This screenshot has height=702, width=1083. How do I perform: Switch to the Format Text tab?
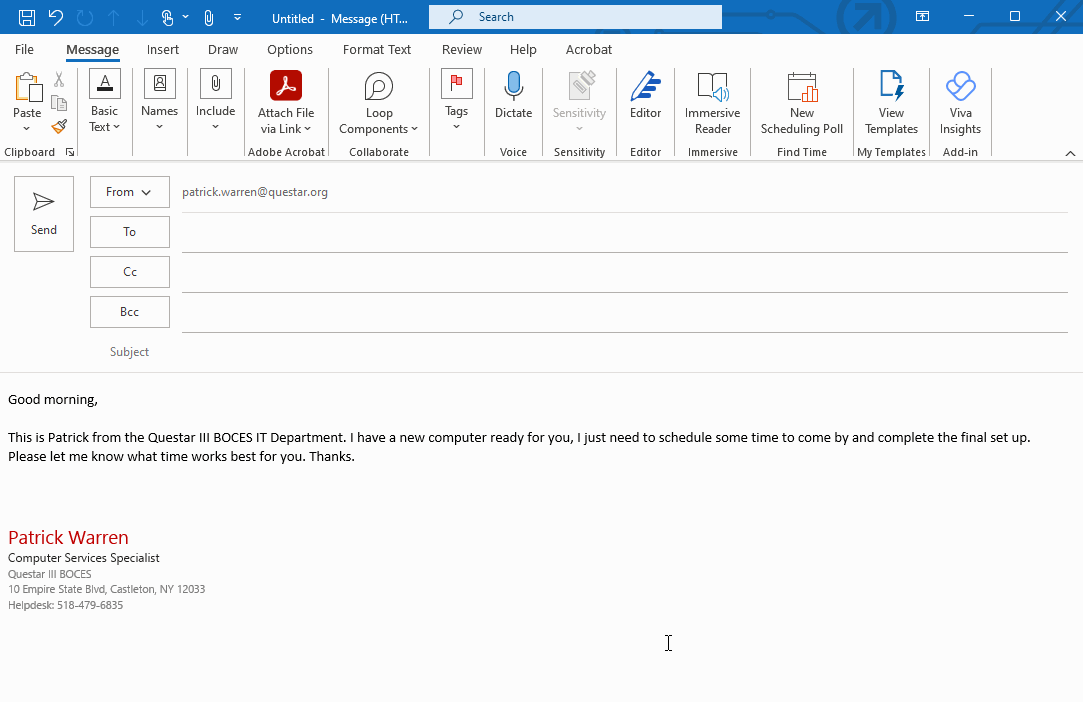[376, 50]
